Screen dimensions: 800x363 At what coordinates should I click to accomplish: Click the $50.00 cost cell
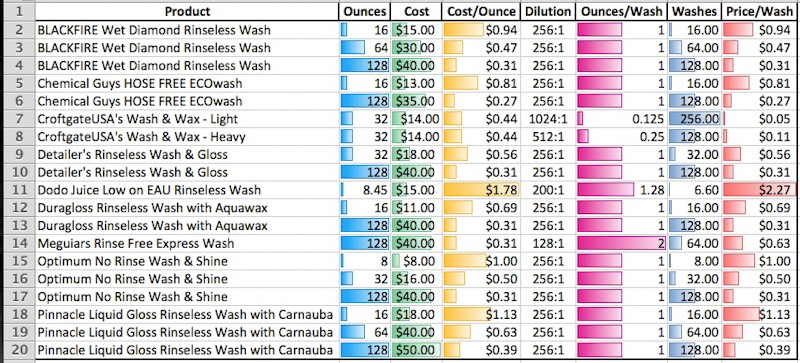click(416, 350)
